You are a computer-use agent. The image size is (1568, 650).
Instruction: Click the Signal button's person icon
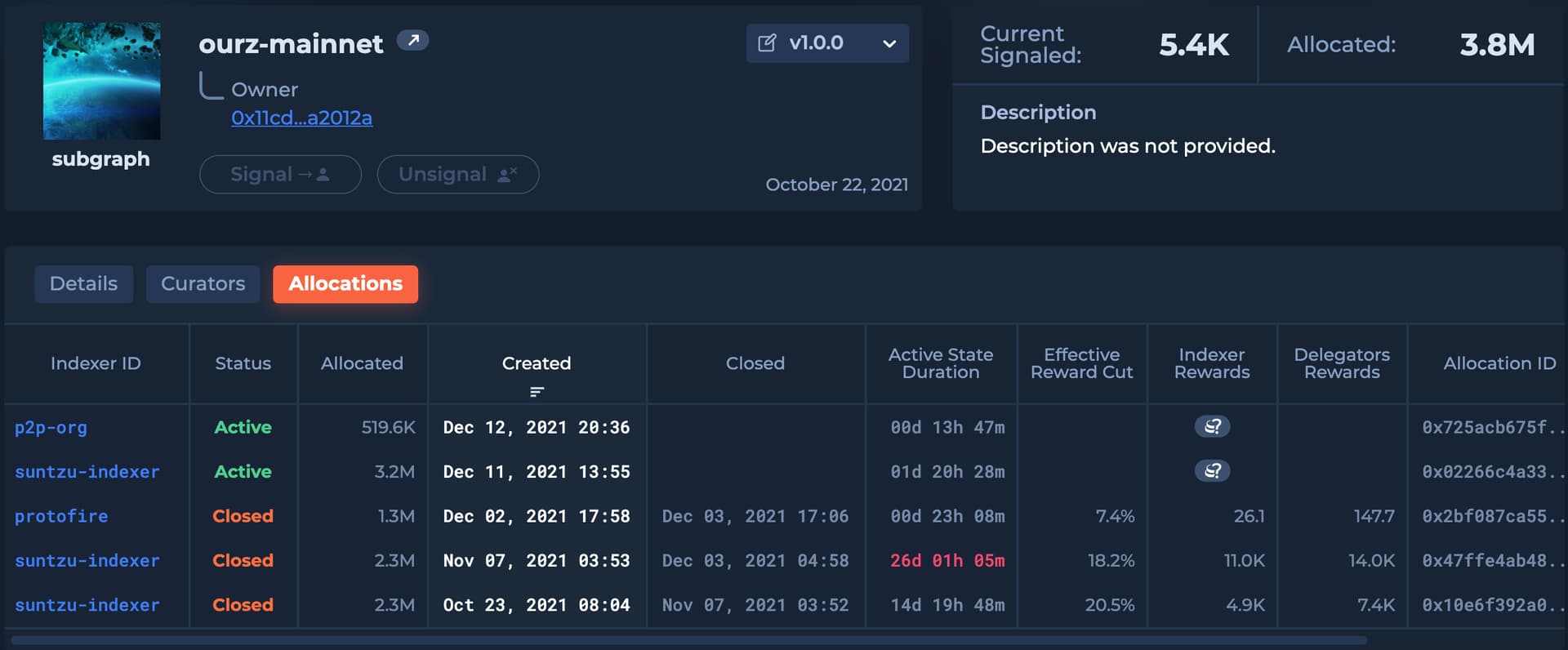(323, 174)
